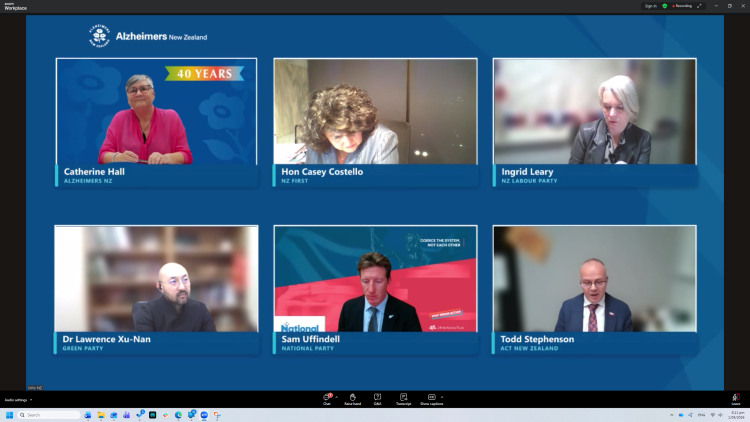This screenshot has width=750, height=422.
Task: Click the '40 YEARS' banner
Action: [x=205, y=73]
